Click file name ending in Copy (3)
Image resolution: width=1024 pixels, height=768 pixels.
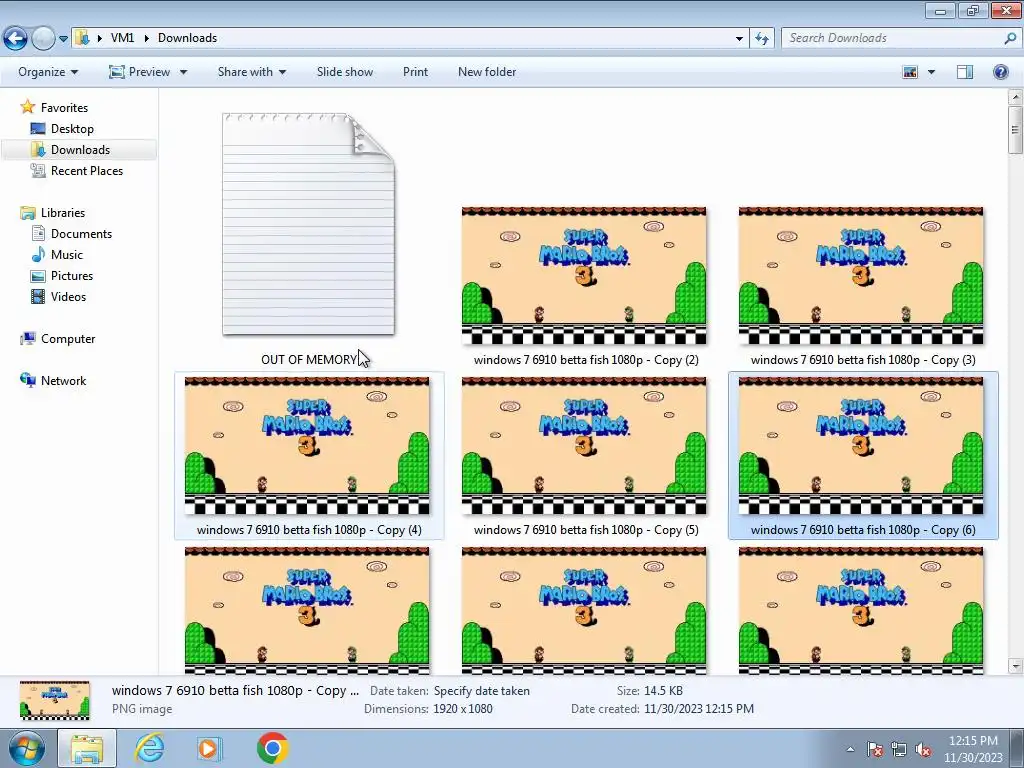(863, 360)
